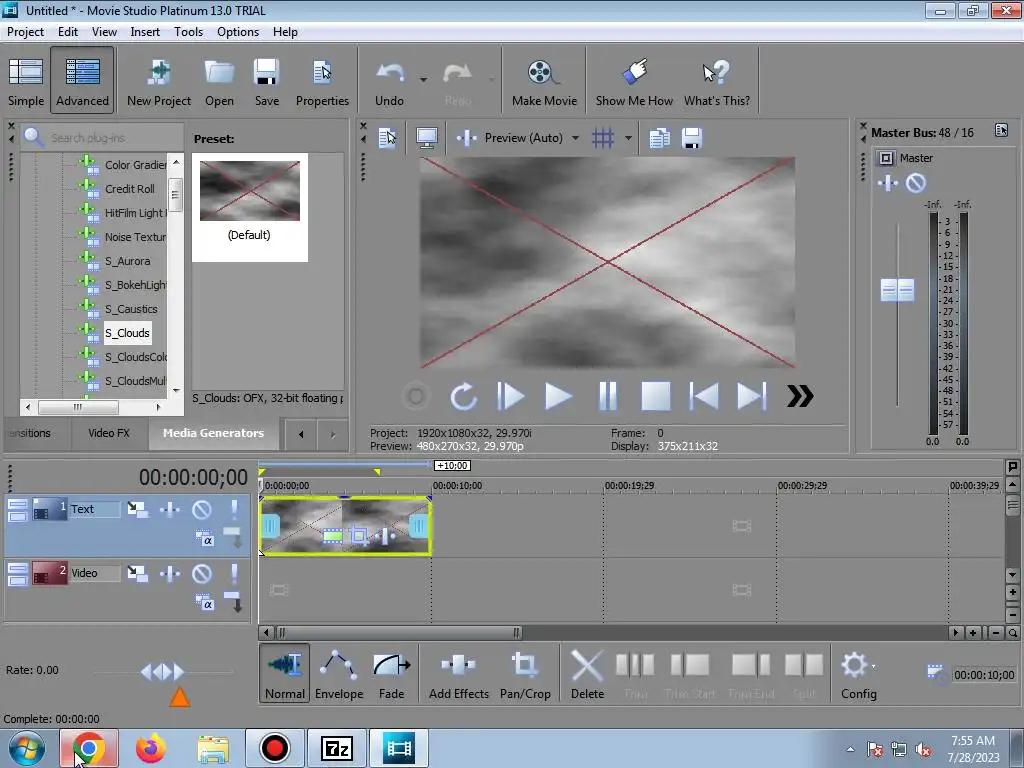Open project Properties
Screen dimensions: 1024x768
(x=322, y=81)
